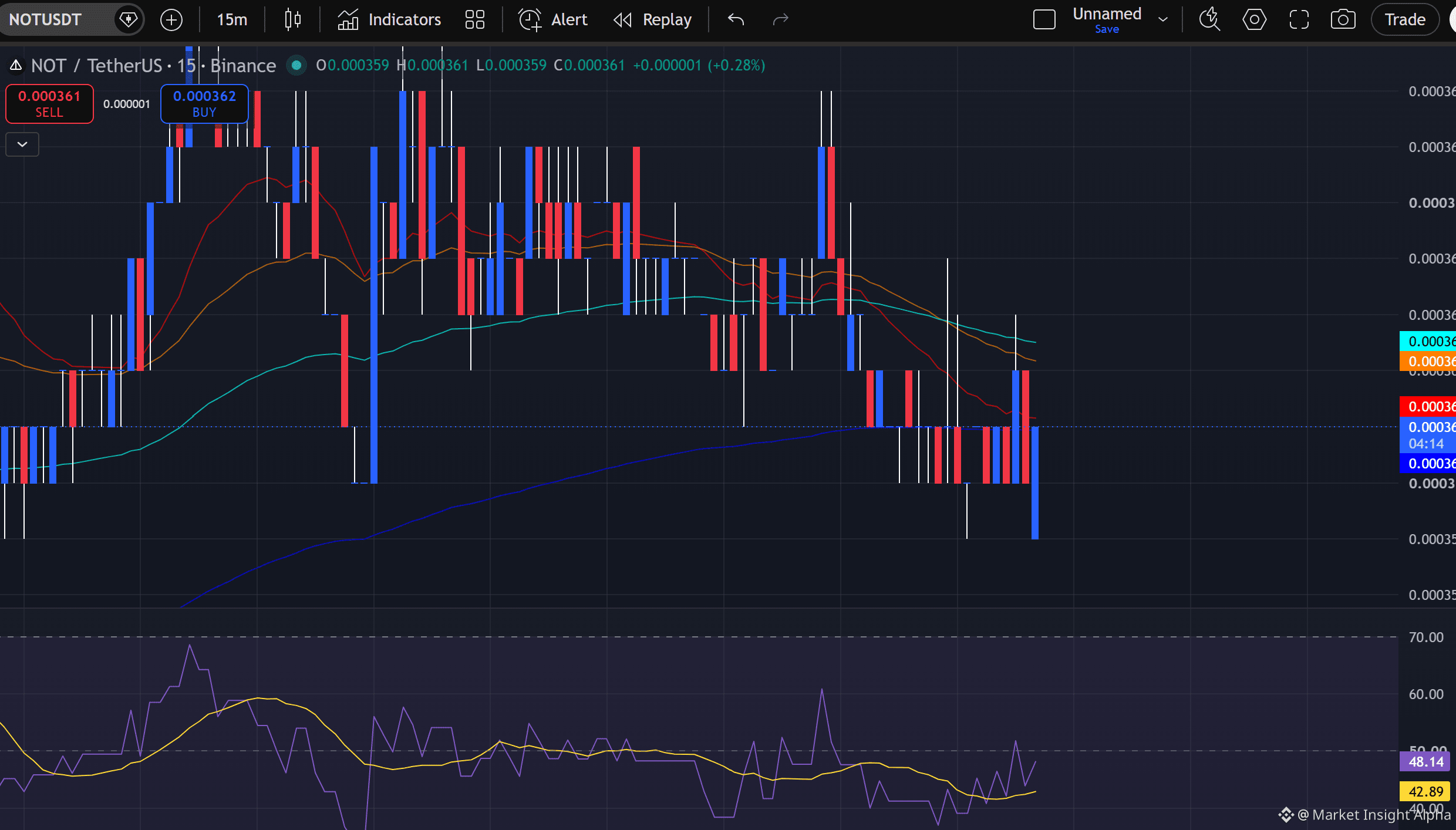The image size is (1456, 830).
Task: Click the 0.000361 SELL button
Action: 49,104
